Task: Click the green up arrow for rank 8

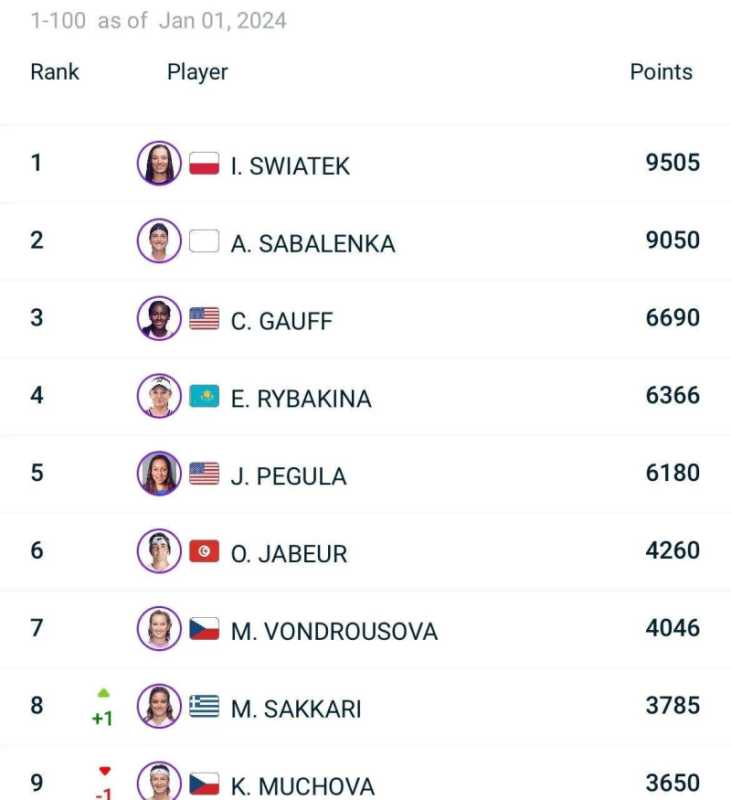Action: coord(103,693)
